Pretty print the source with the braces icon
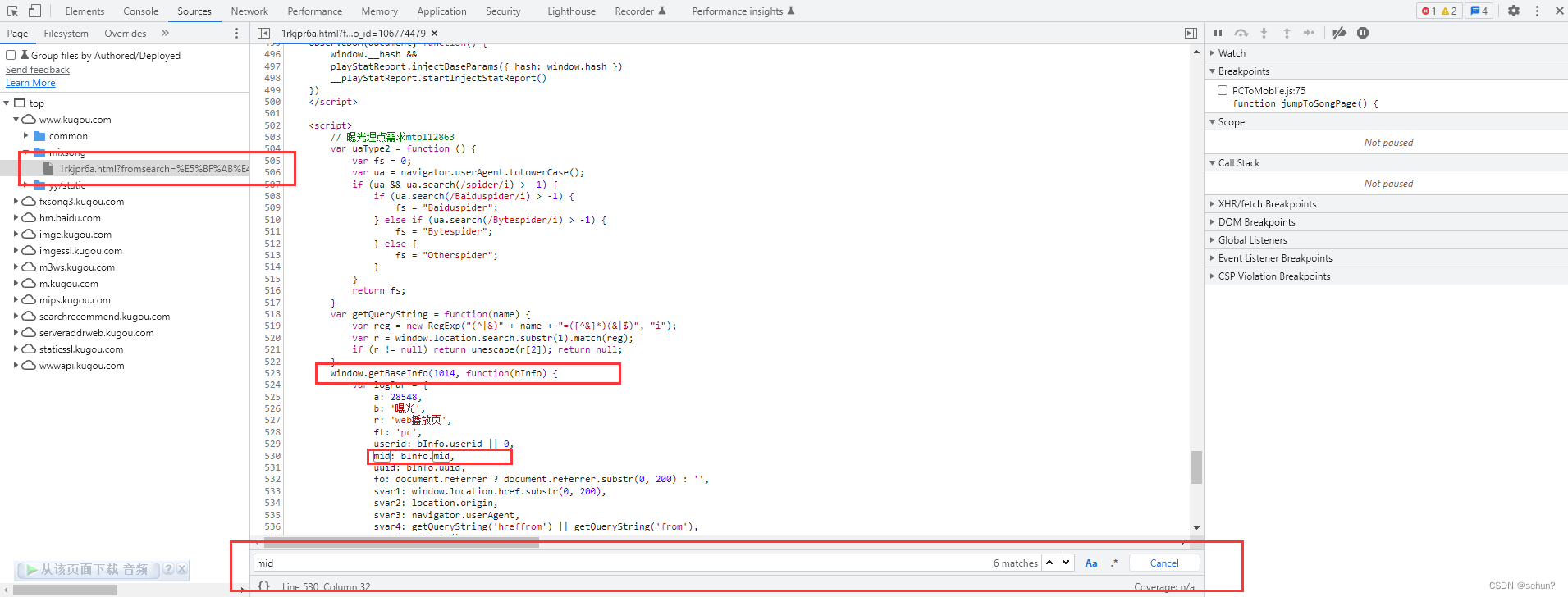Viewport: 1568px width, 597px height. click(263, 586)
